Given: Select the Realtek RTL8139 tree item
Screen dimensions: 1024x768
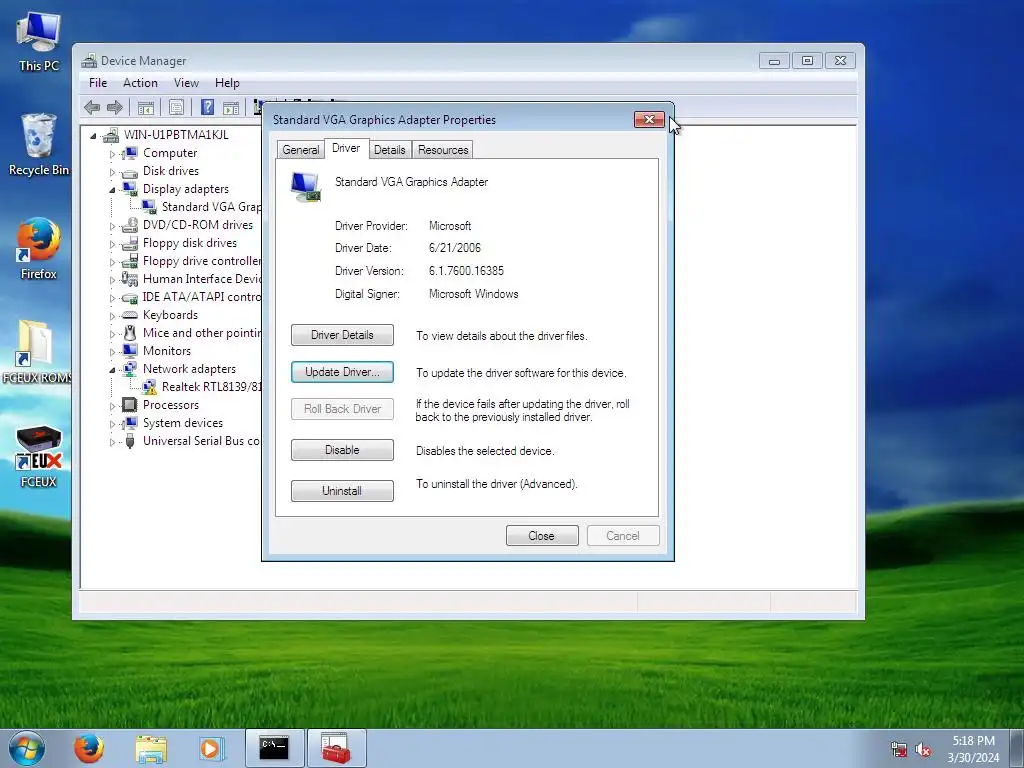Looking at the screenshot, I should (212, 387).
